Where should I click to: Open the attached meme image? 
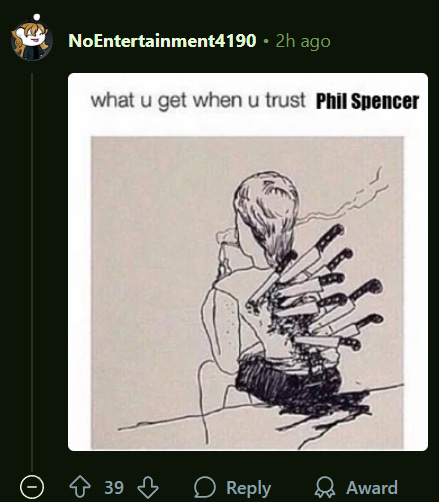point(248,262)
